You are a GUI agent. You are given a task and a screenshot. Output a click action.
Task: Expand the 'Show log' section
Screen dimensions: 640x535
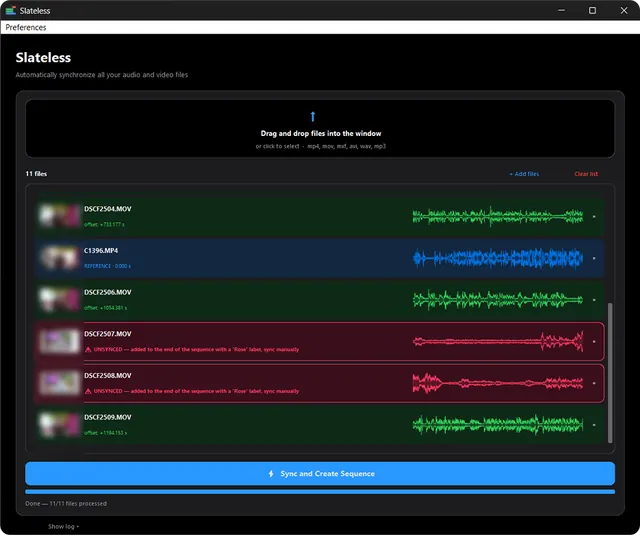coord(64,526)
